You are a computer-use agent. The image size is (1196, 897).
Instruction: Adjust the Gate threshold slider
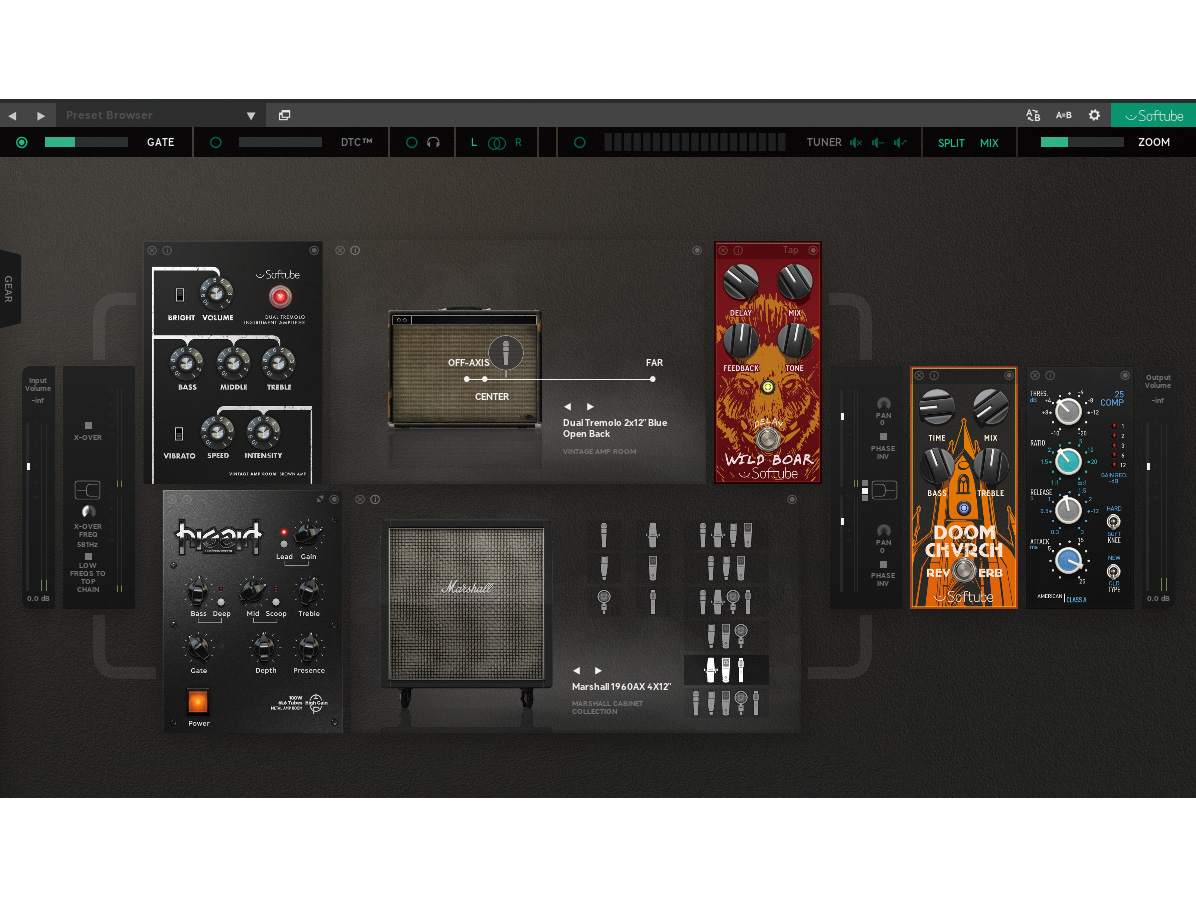(86, 143)
